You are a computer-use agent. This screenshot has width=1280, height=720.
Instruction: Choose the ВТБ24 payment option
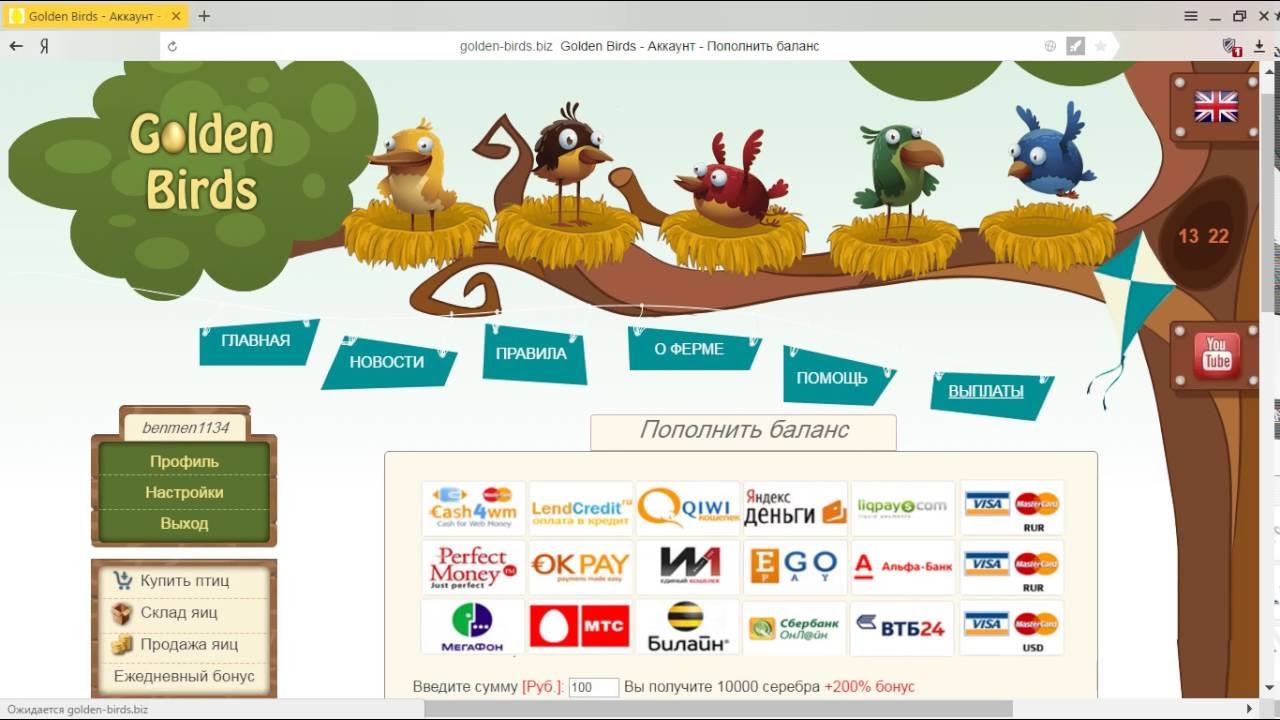click(902, 627)
